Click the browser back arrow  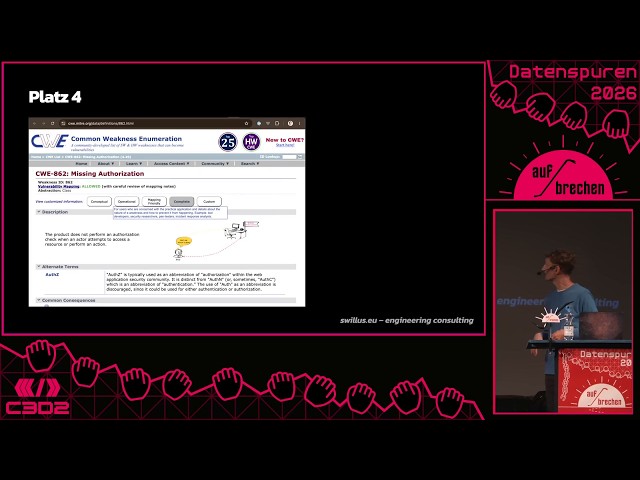click(34, 123)
